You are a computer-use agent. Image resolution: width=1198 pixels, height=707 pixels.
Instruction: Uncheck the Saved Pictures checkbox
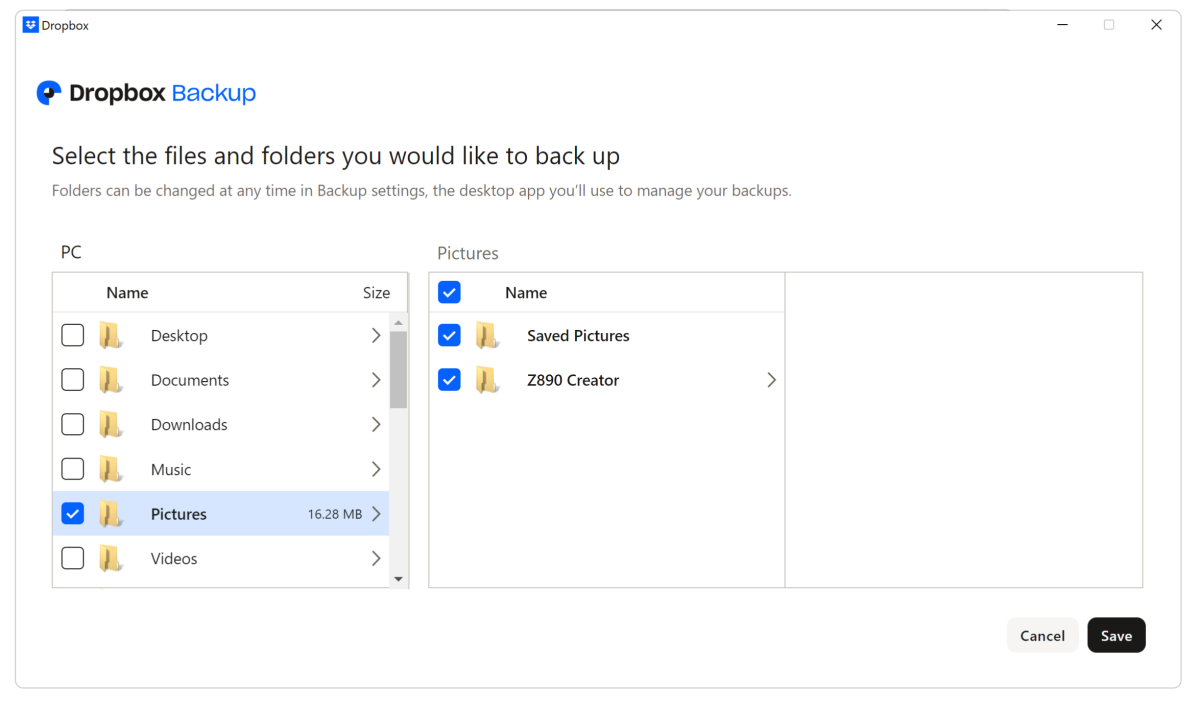click(450, 336)
